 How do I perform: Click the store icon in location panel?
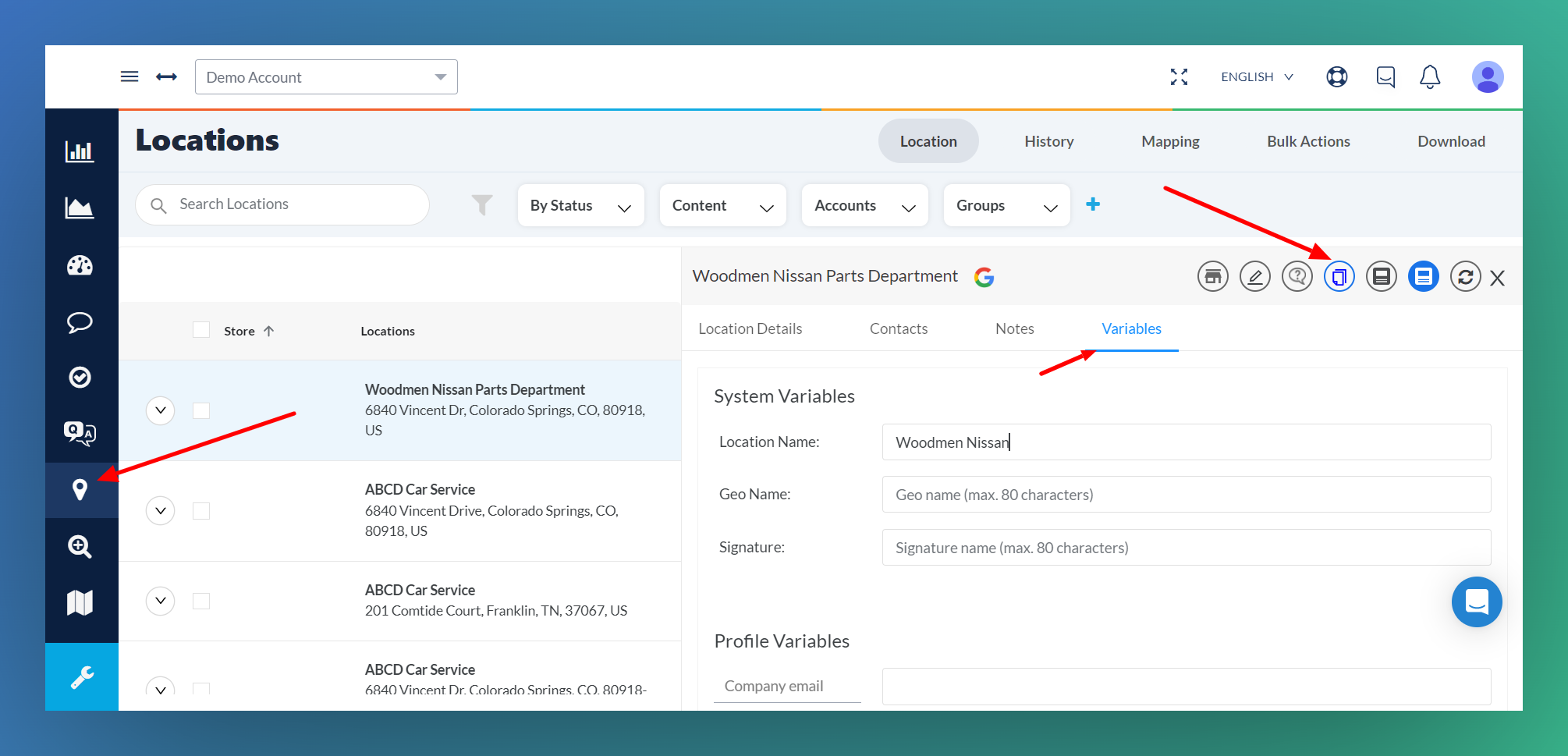point(1213,276)
